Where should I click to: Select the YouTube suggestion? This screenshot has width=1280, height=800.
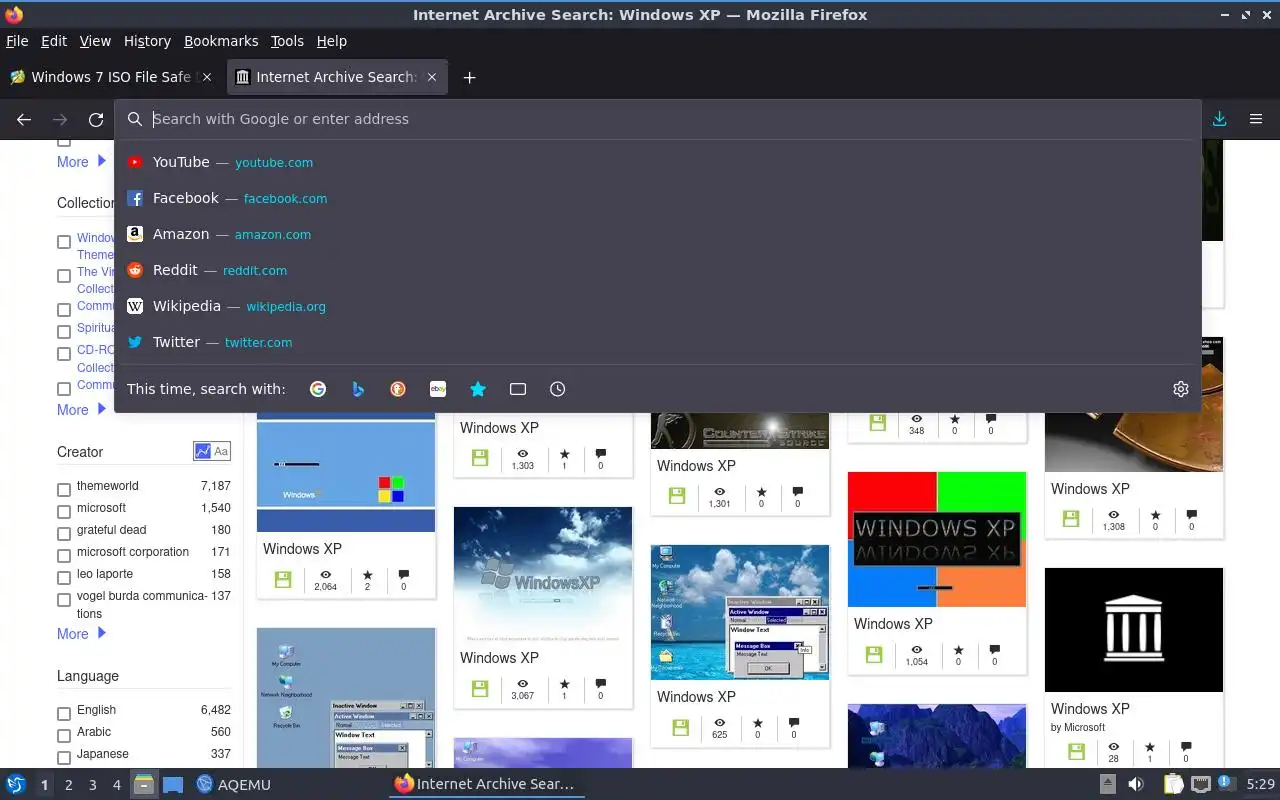[658, 162]
